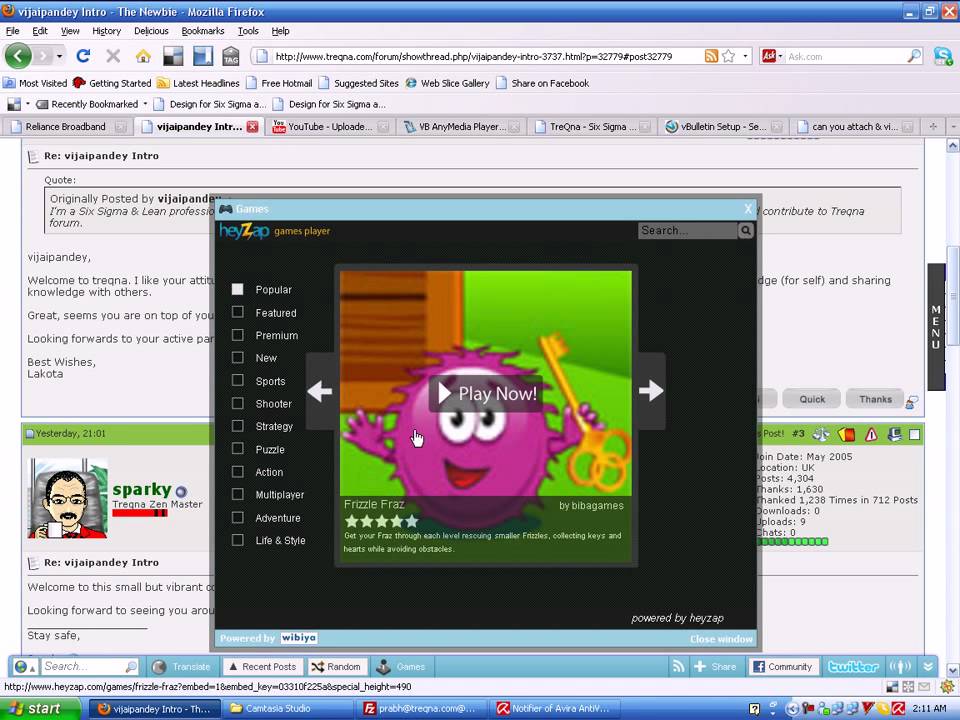Go to home page via house icon
The height and width of the screenshot is (720, 960).
143,56
